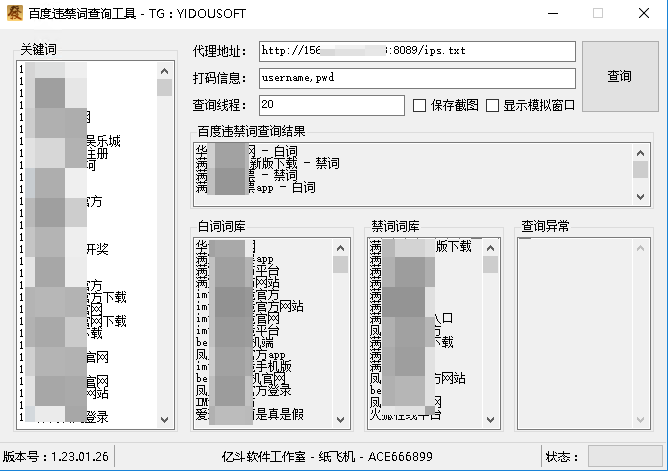Screen dimensions: 668x471
Task: Click the 查询线程 input field
Action: point(331,105)
